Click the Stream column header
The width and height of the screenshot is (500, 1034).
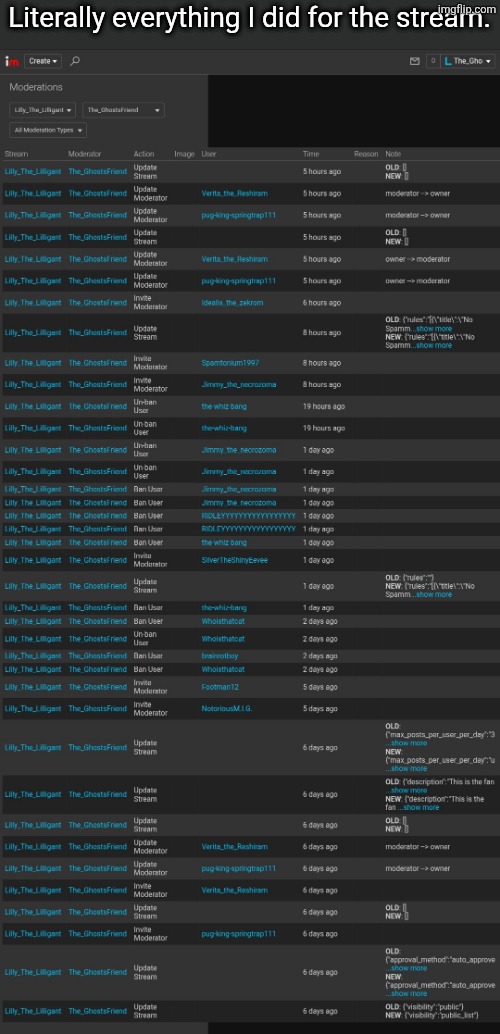[16, 154]
